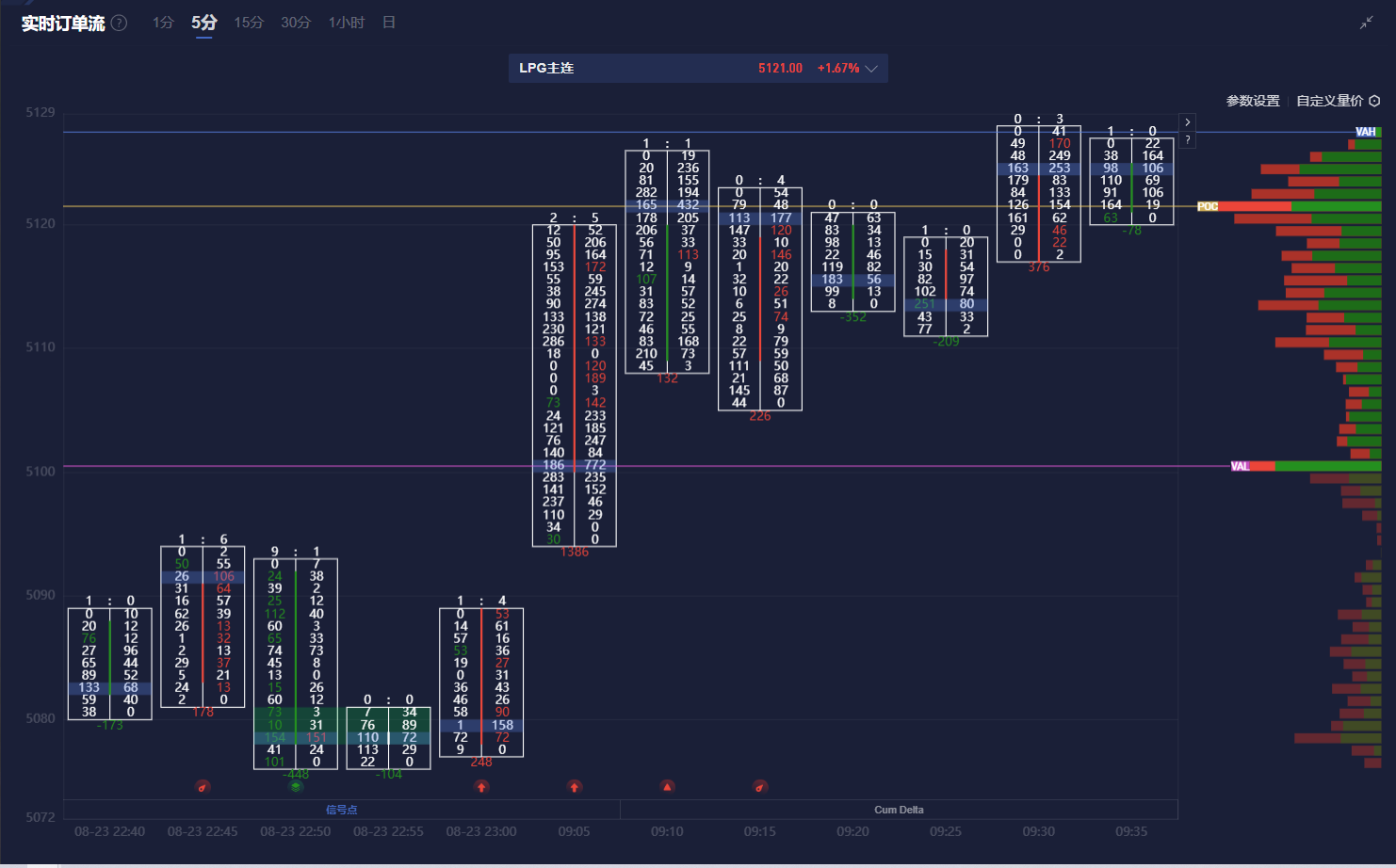Viewport: 1396px width, 868px height.
Task: Click the red up-arrow signal at 23:00
Action: tap(481, 786)
